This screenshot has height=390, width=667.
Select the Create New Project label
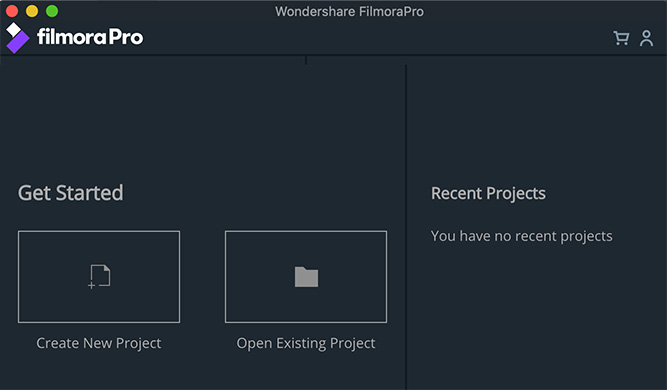[x=99, y=343]
